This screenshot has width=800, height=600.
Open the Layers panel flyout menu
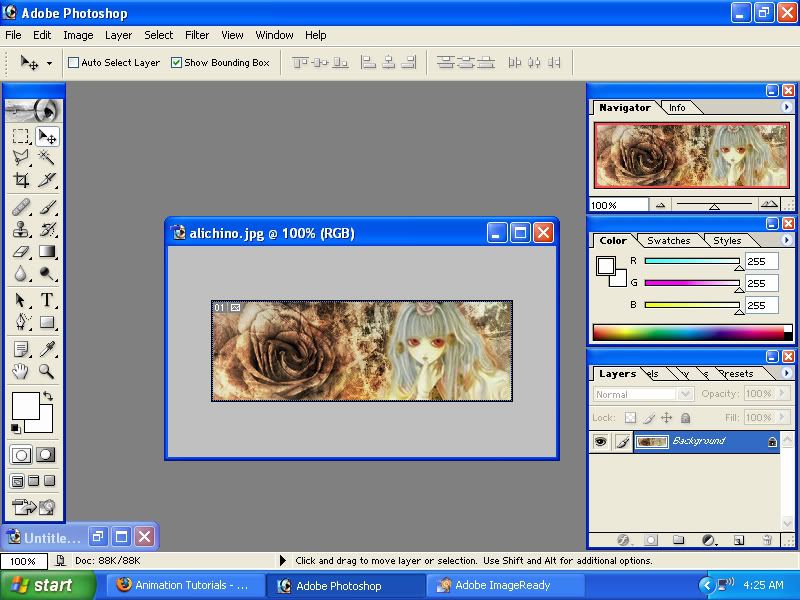[x=786, y=373]
